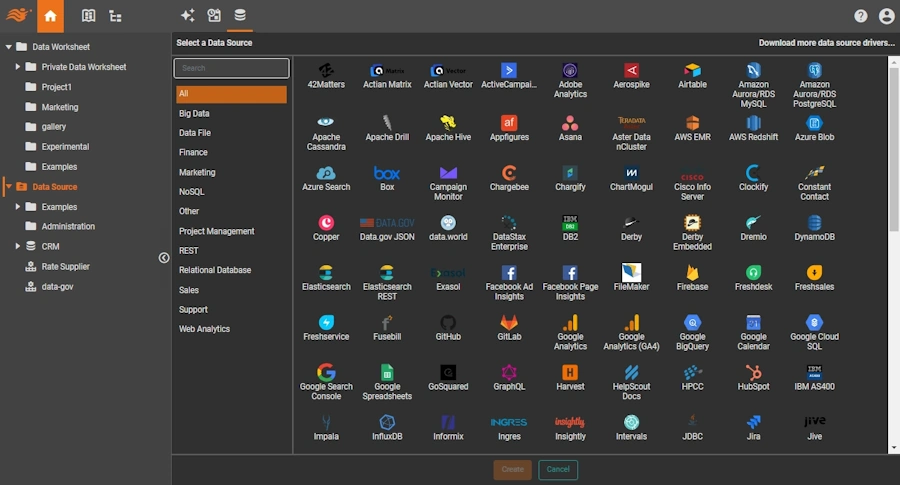Screen dimensions: 900x485
Task: Click the Home icon in top bar
Action: point(50,16)
